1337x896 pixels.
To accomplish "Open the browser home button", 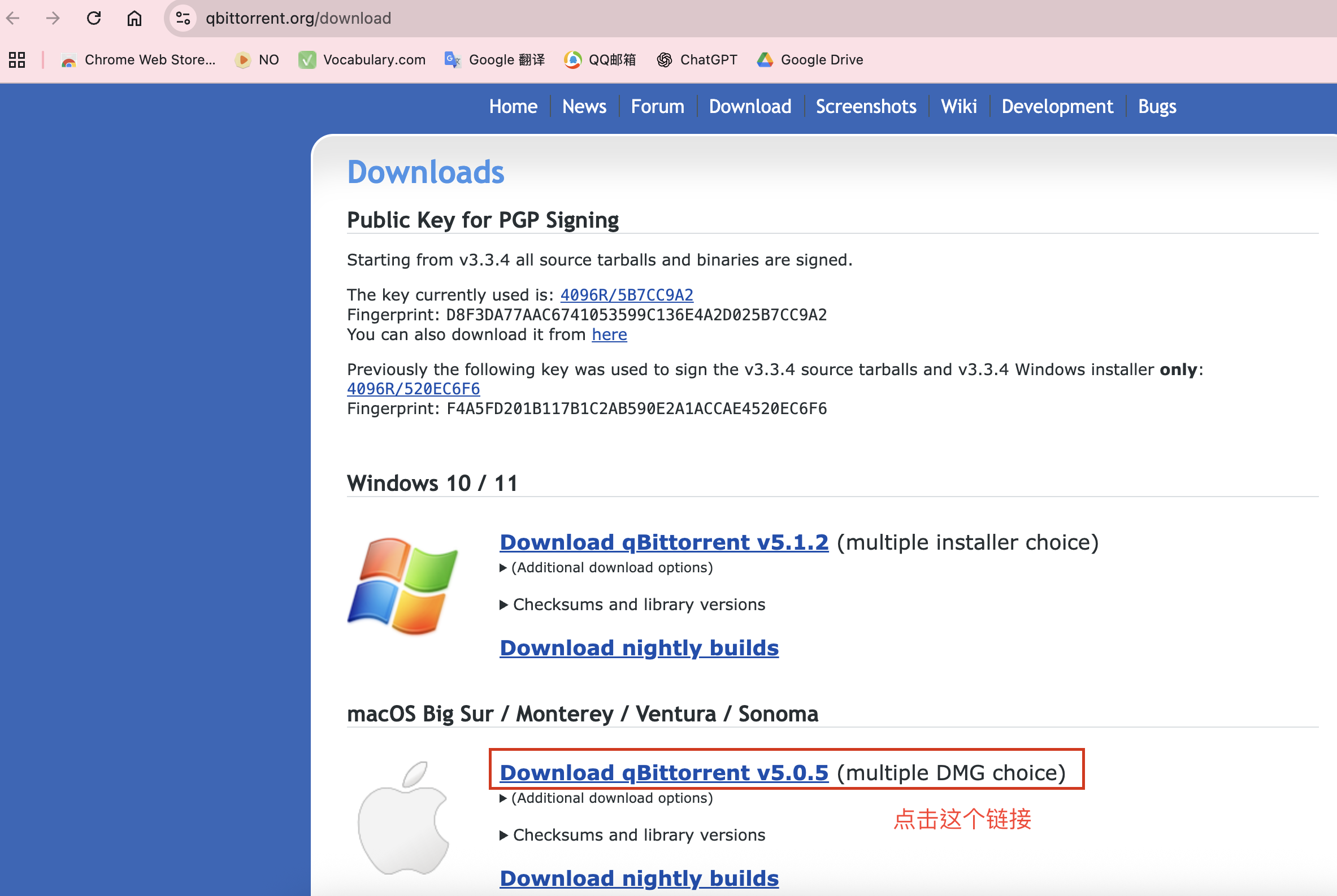I will coord(135,18).
